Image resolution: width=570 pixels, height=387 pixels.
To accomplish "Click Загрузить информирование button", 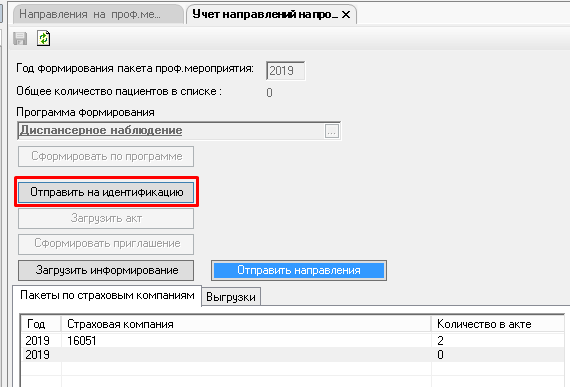I will (x=106, y=270).
